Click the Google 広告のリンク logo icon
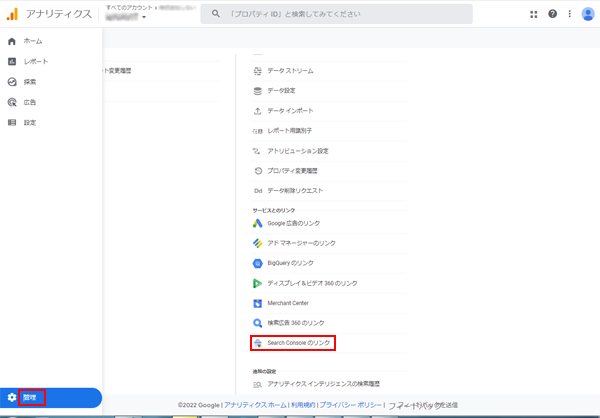This screenshot has width=600, height=418. coord(257,223)
